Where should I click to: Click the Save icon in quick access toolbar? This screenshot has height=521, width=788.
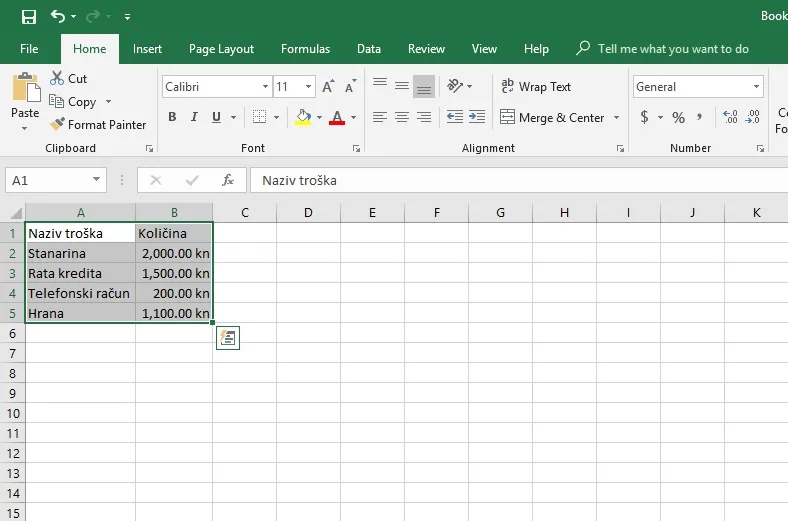coord(29,17)
